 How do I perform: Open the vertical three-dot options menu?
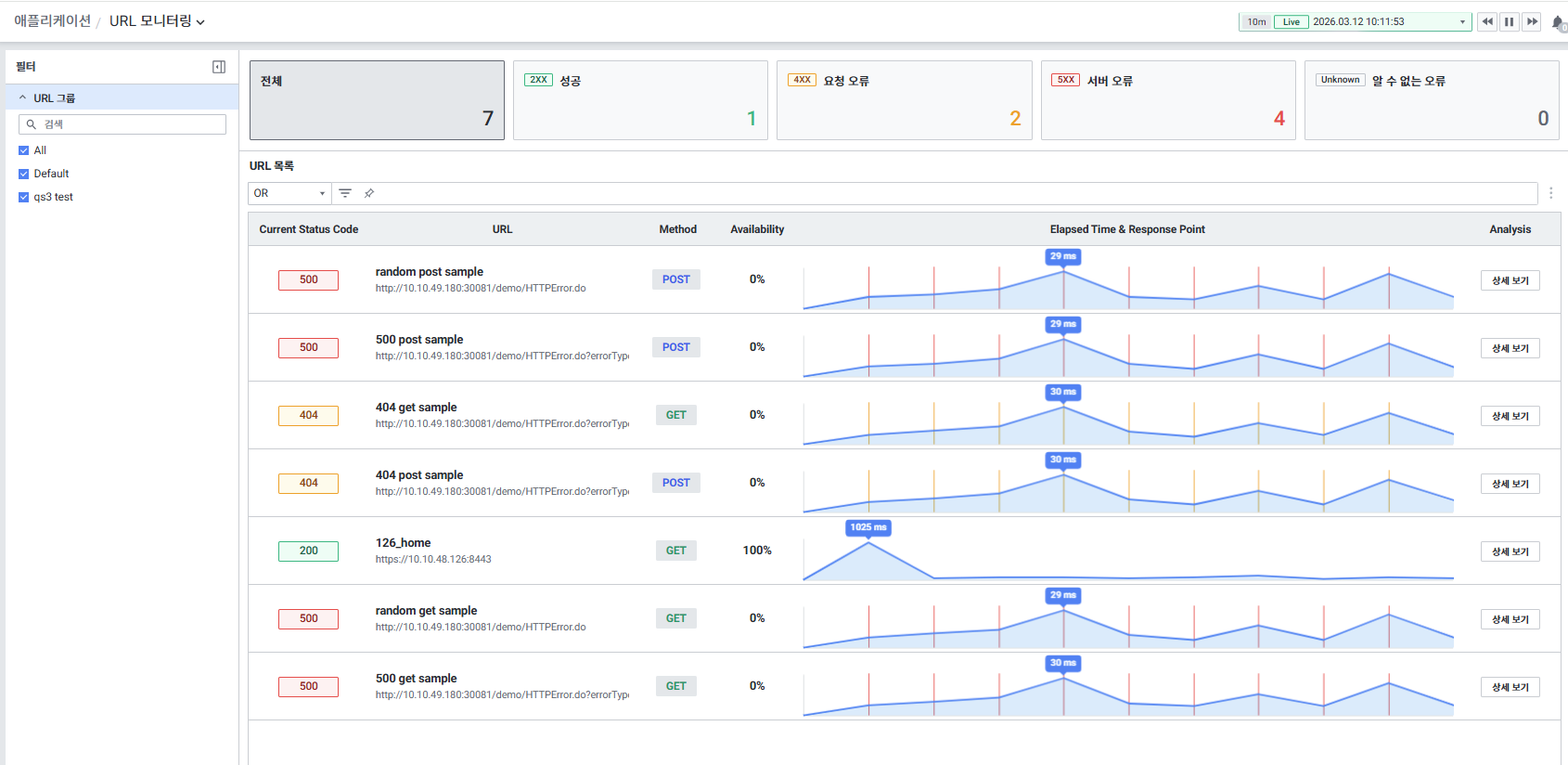click(x=1550, y=193)
